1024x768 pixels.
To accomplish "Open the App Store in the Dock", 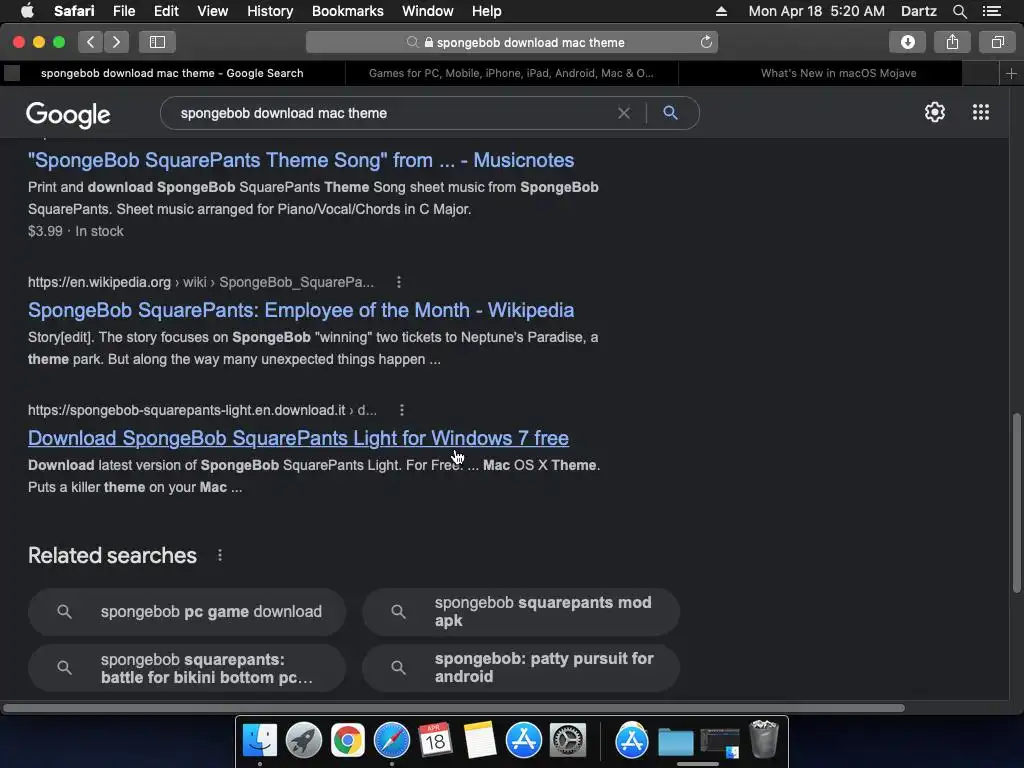I will coord(524,741).
